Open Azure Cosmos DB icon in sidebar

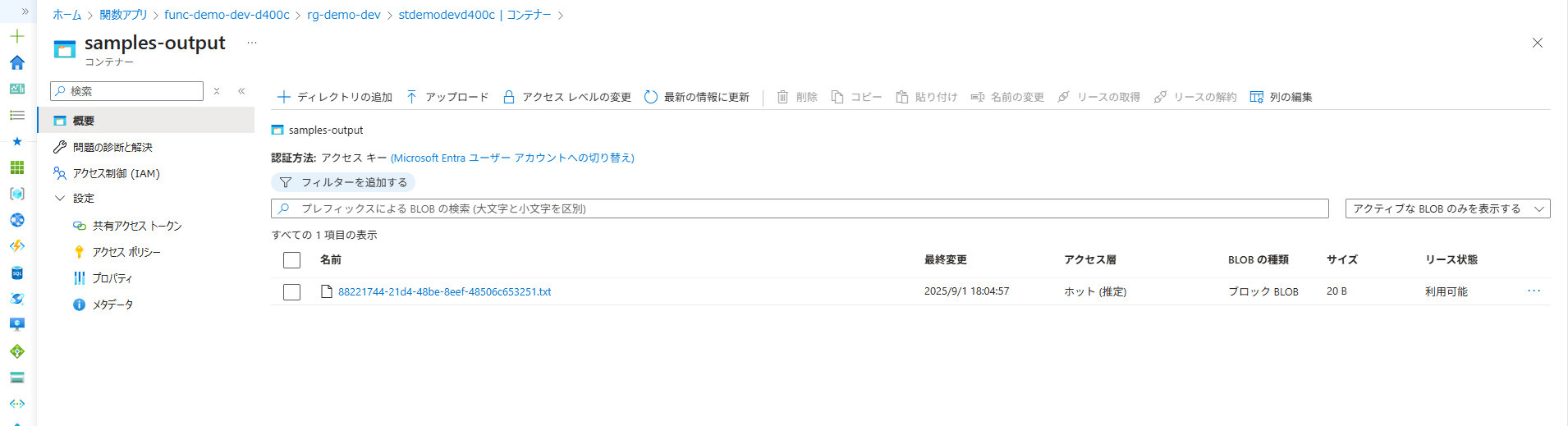[17, 299]
